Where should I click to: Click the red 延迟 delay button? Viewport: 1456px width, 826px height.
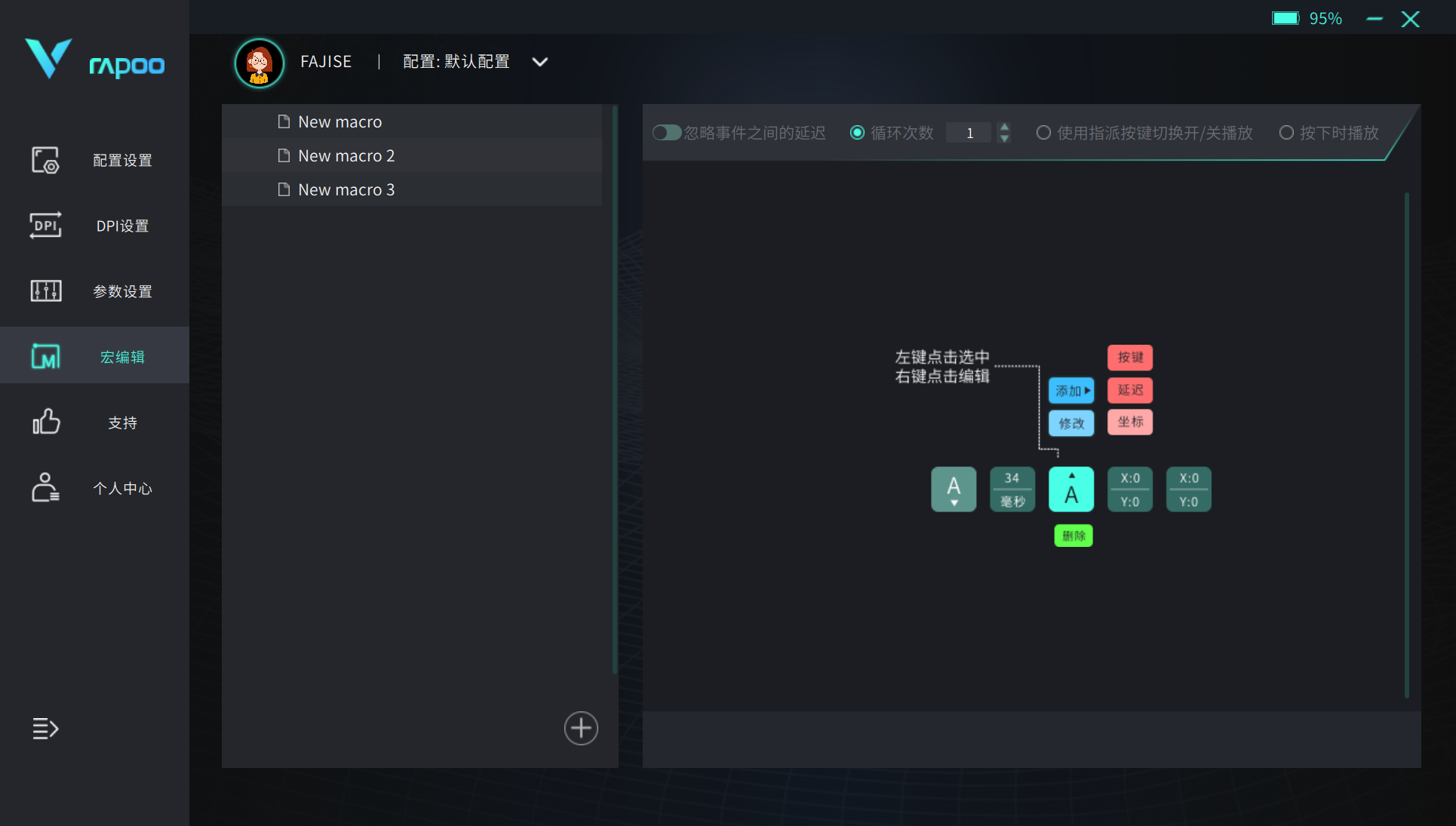[1130, 390]
